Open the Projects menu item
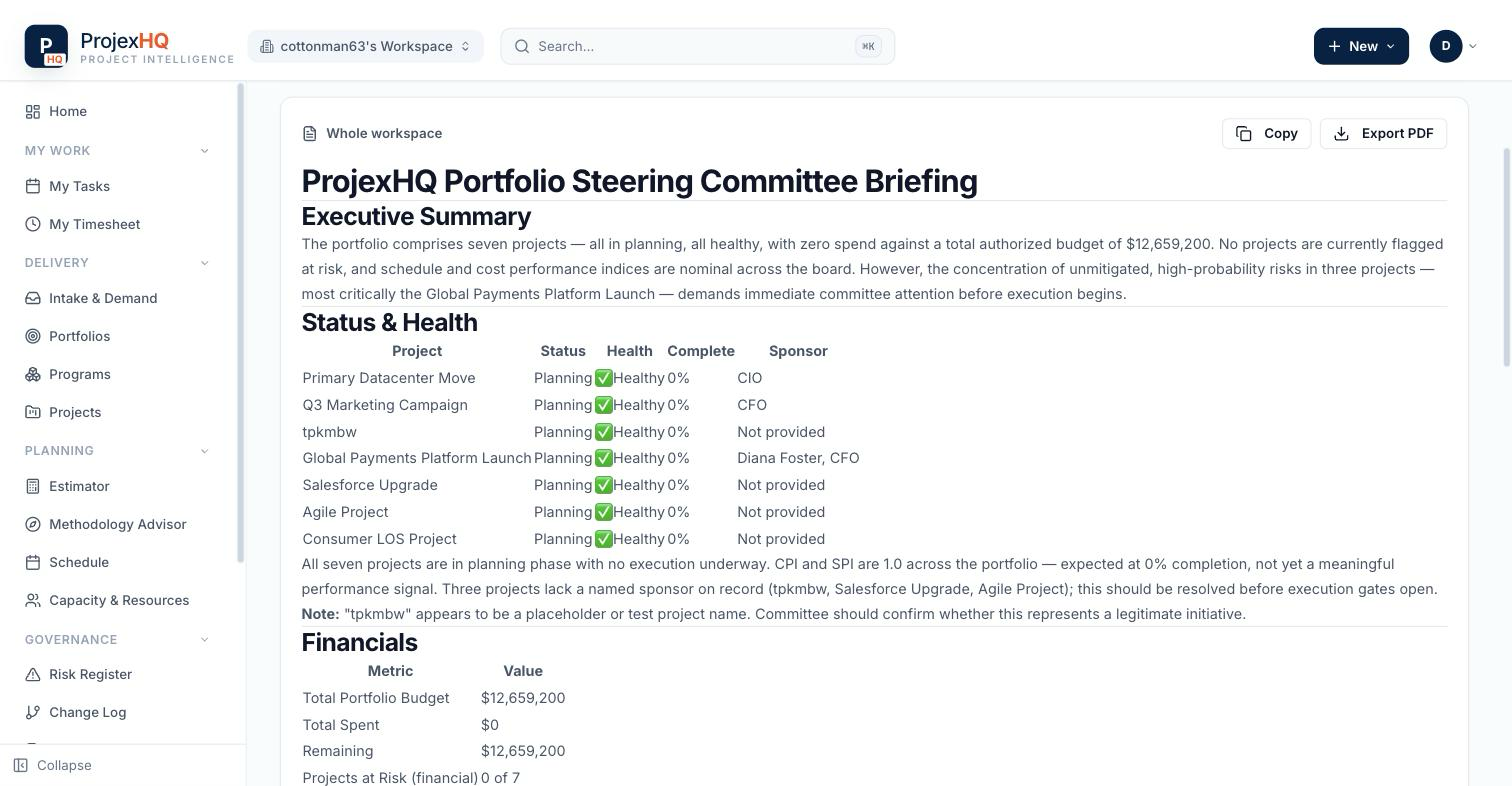 tap(75, 412)
